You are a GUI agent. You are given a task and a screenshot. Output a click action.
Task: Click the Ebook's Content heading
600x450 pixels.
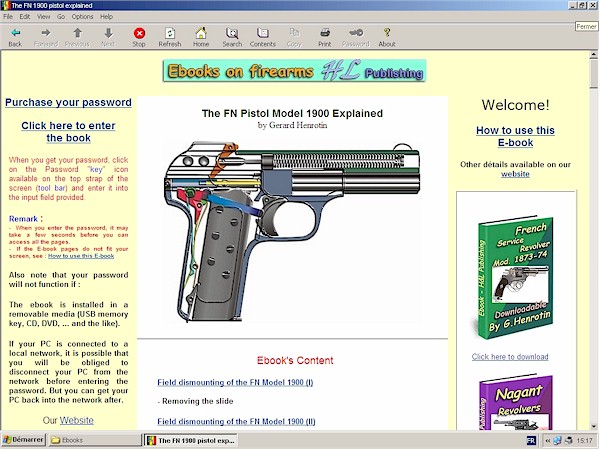295,360
